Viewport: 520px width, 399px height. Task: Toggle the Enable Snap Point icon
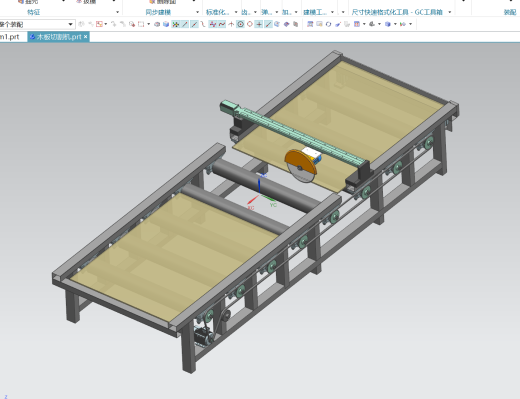coord(176,24)
